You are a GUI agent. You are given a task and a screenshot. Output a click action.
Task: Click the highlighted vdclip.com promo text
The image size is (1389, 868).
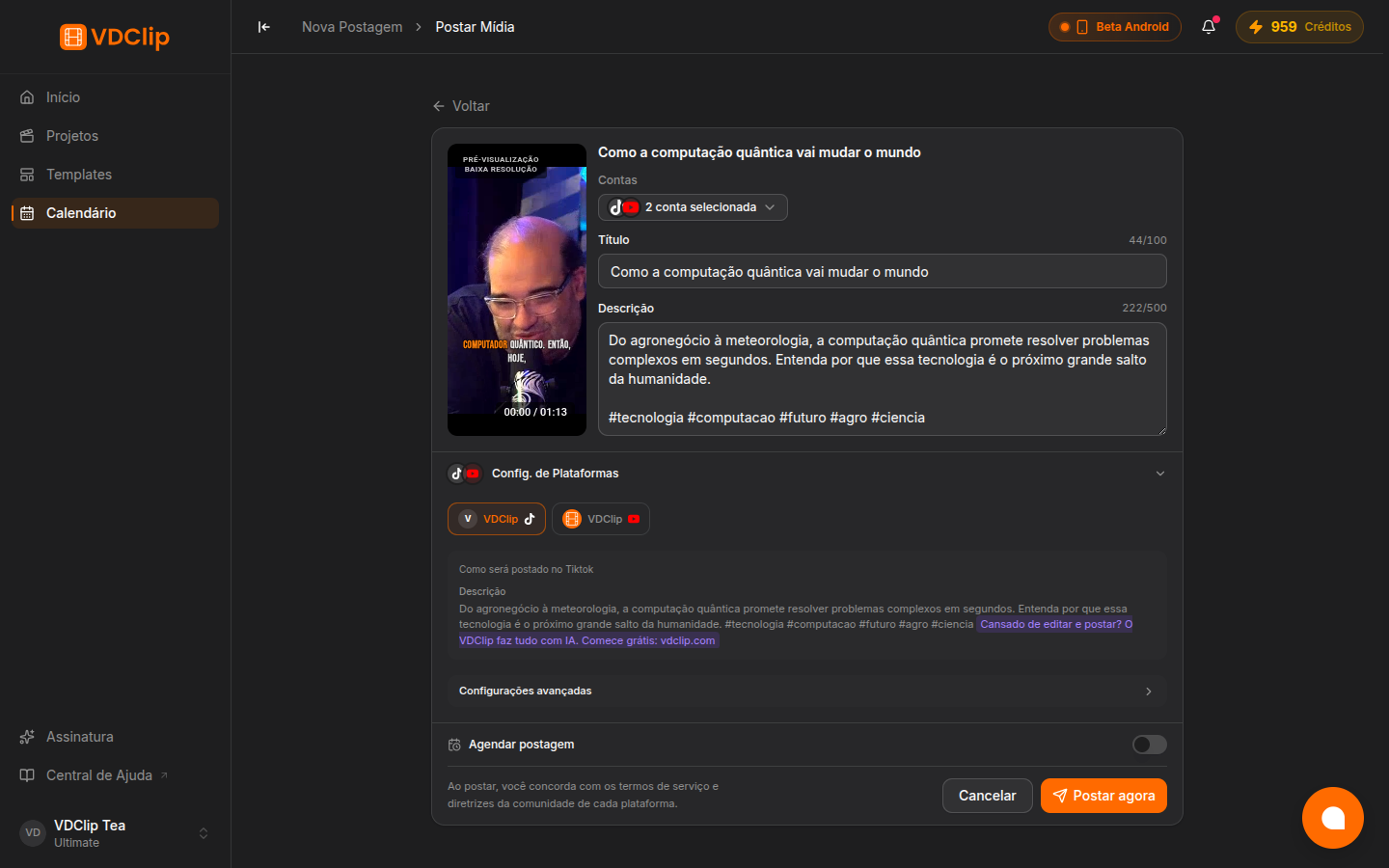[x=796, y=633]
